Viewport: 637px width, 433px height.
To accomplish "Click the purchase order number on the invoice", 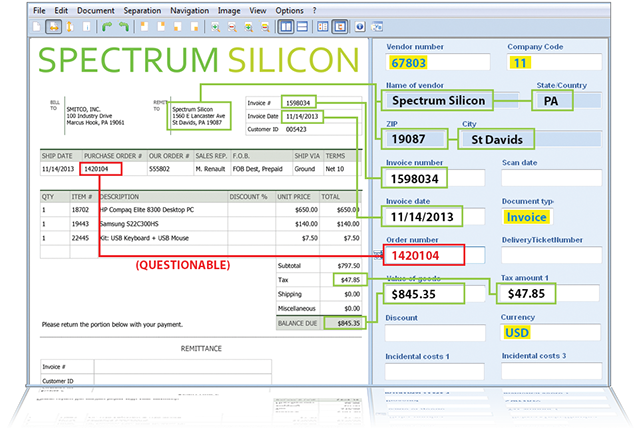I will click(x=97, y=169).
